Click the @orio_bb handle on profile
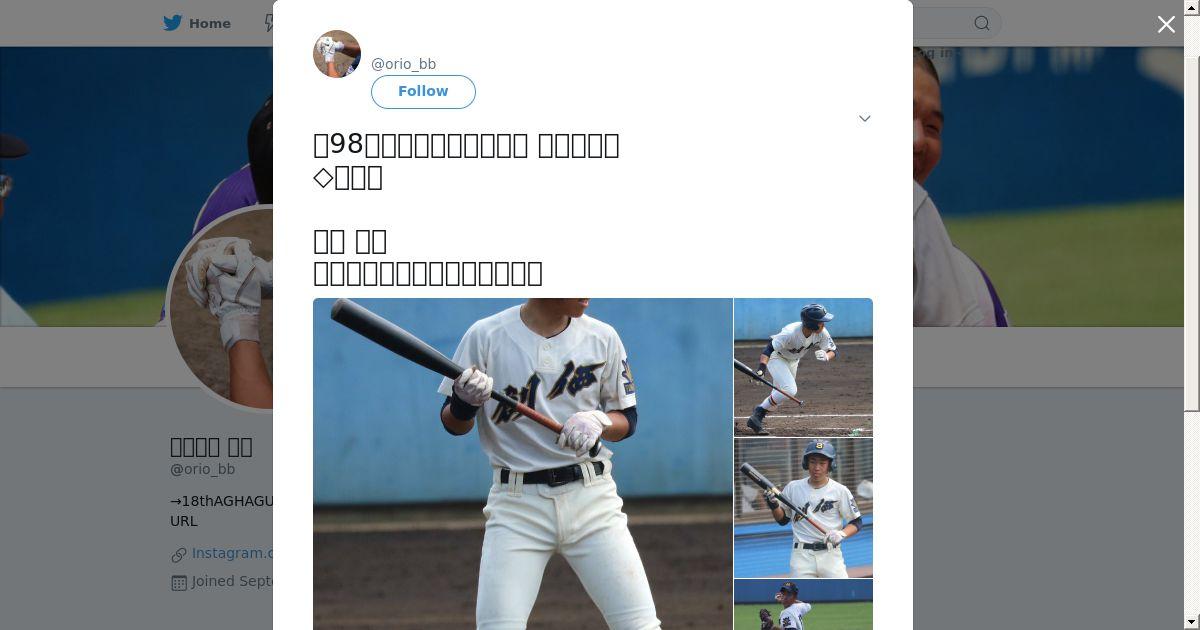Image resolution: width=1200 pixels, height=630 pixels. [x=203, y=469]
